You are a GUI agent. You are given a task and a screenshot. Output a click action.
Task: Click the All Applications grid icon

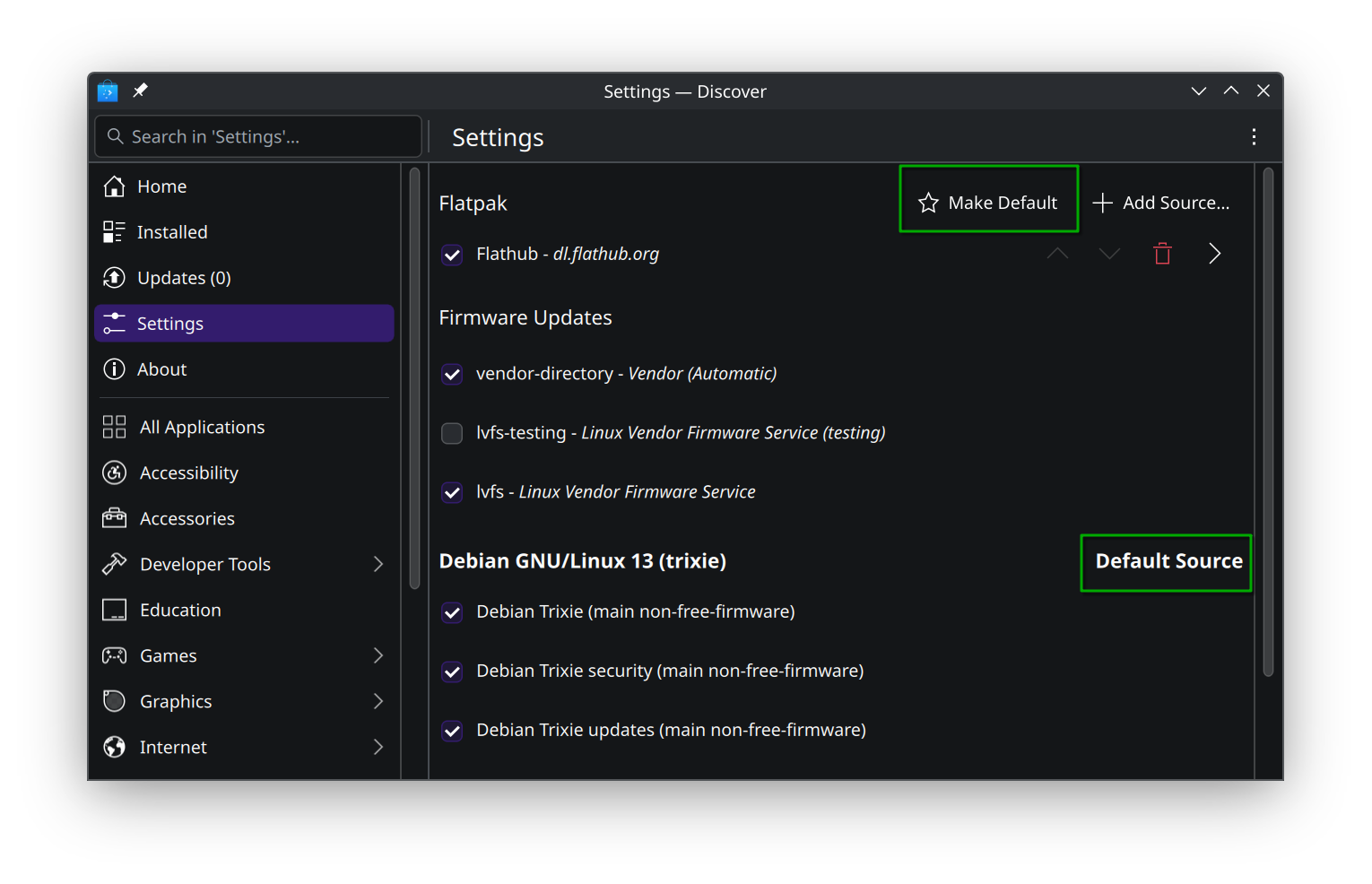[x=114, y=427]
